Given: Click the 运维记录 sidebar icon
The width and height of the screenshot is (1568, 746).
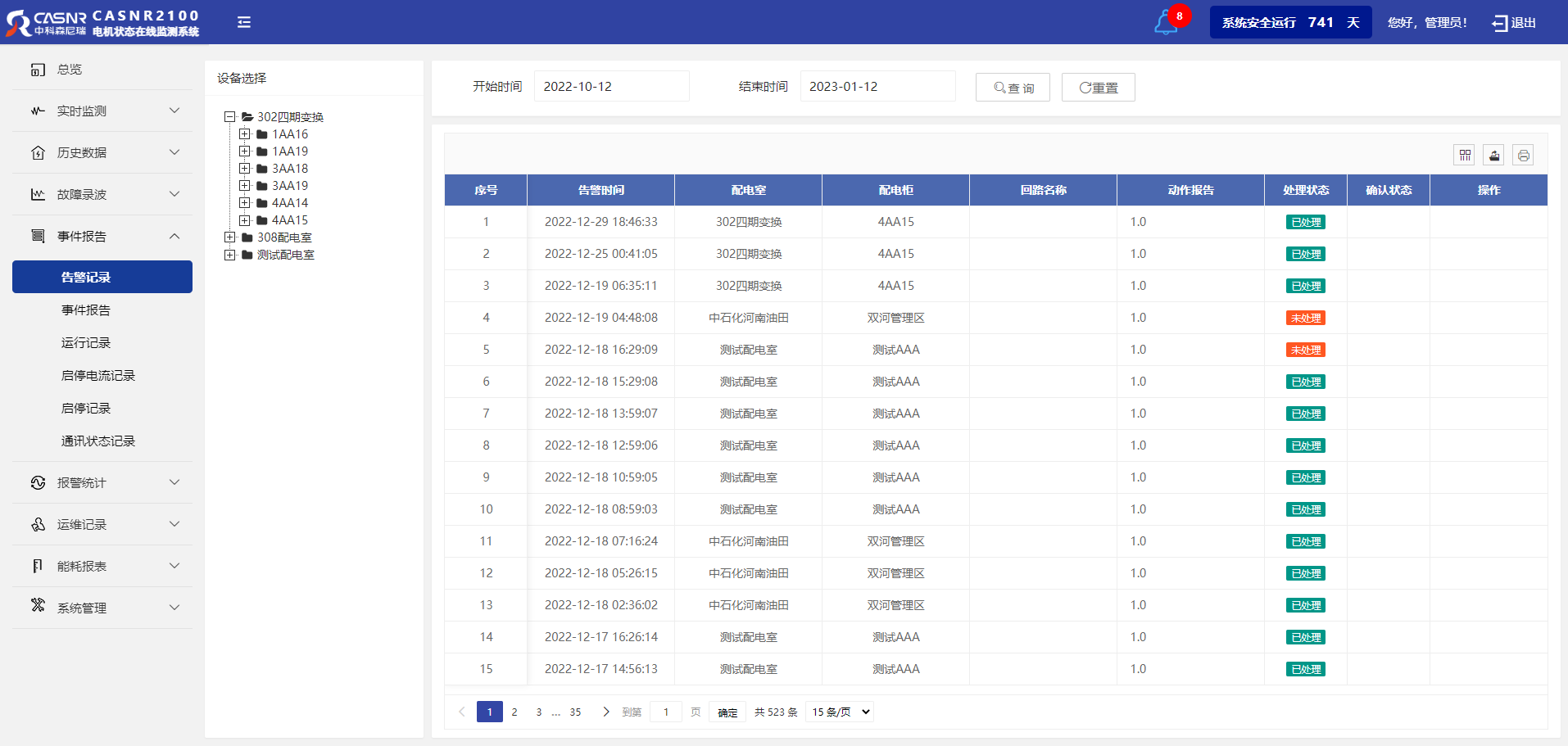Looking at the screenshot, I should pos(38,524).
